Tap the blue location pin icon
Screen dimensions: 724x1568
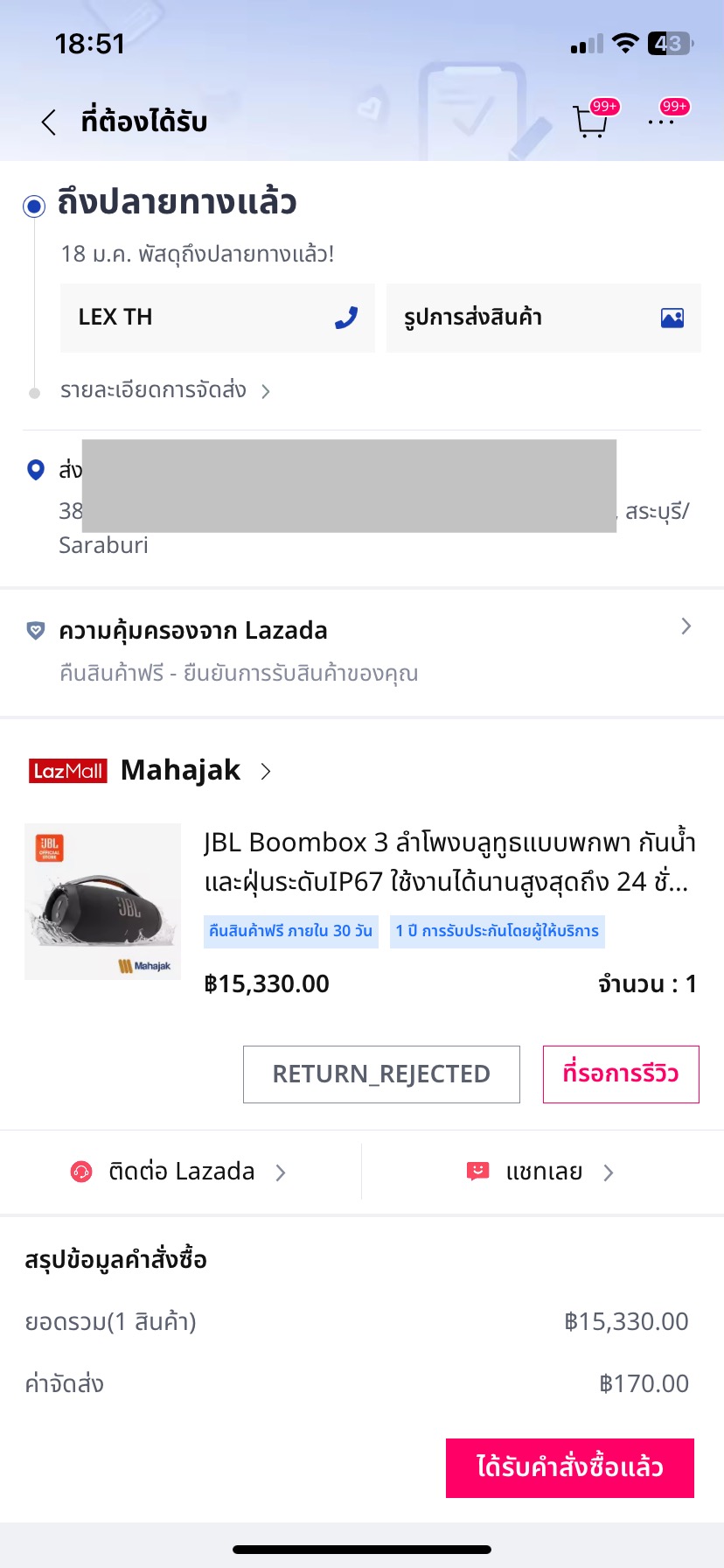36,471
